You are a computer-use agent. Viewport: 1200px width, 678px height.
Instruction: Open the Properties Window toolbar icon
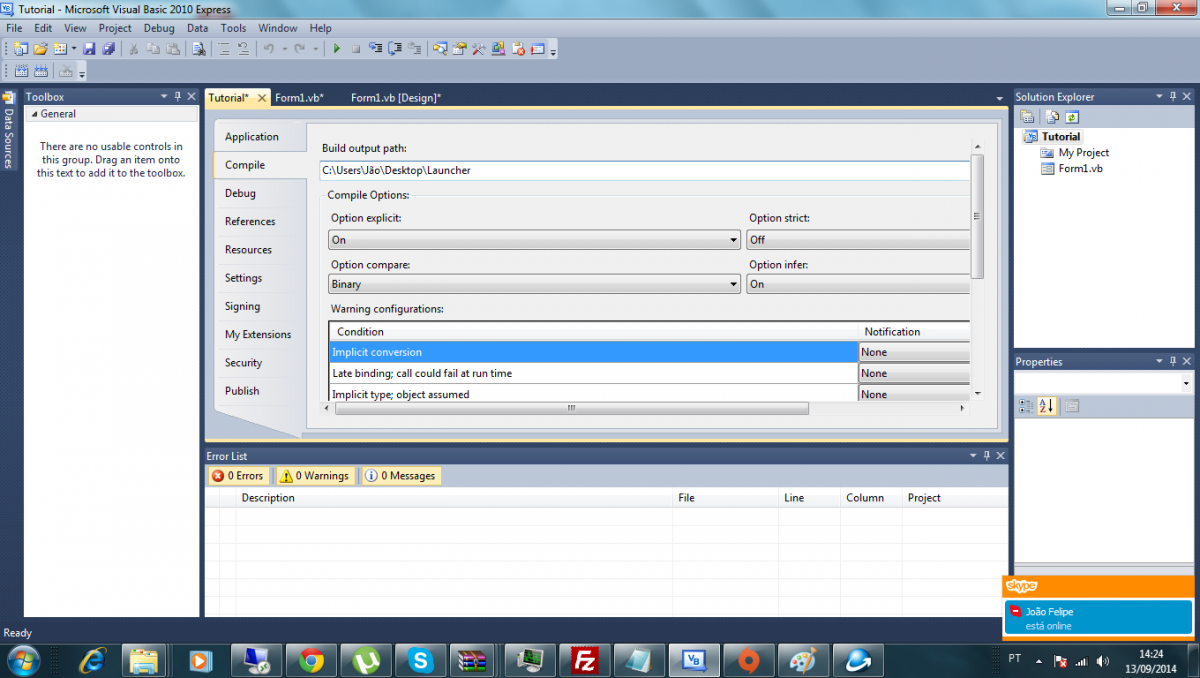460,48
